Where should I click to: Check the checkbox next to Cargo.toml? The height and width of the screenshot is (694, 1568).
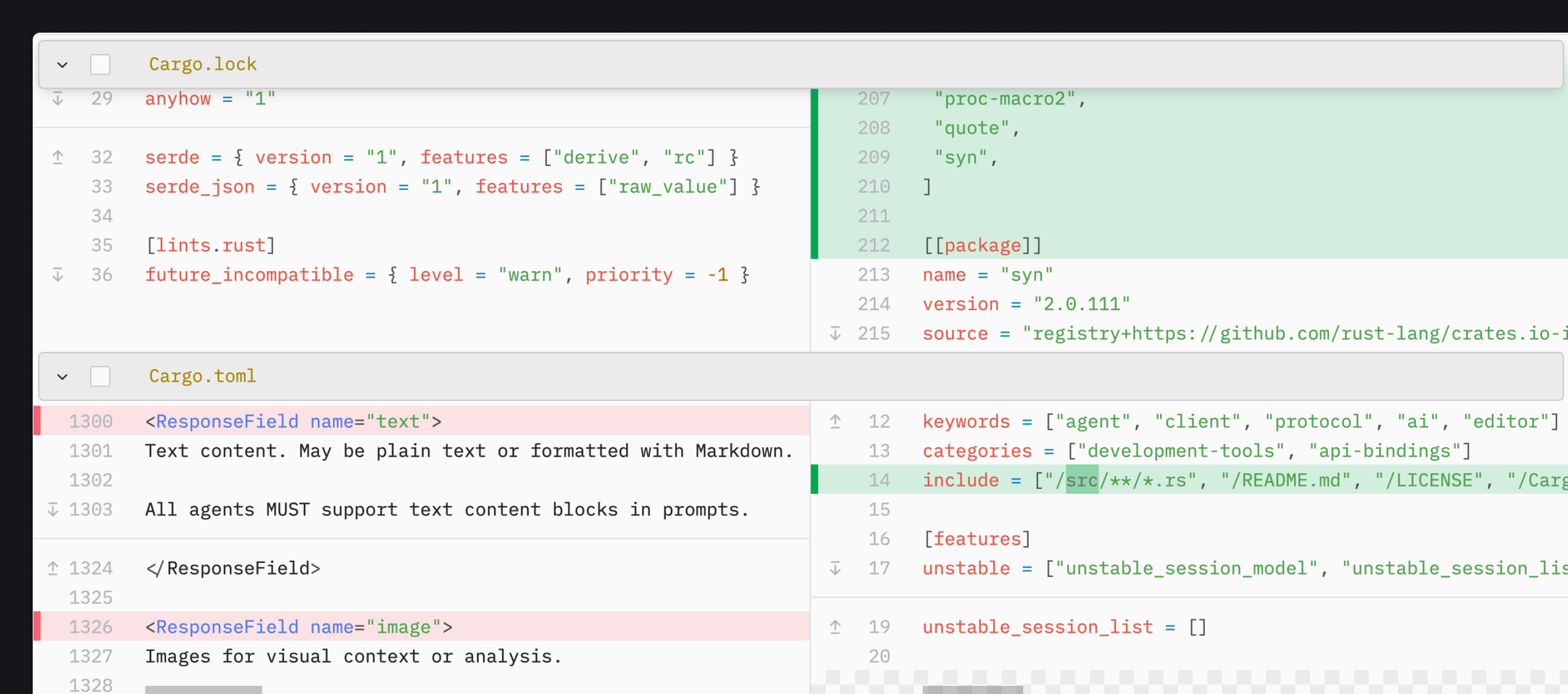click(x=100, y=376)
